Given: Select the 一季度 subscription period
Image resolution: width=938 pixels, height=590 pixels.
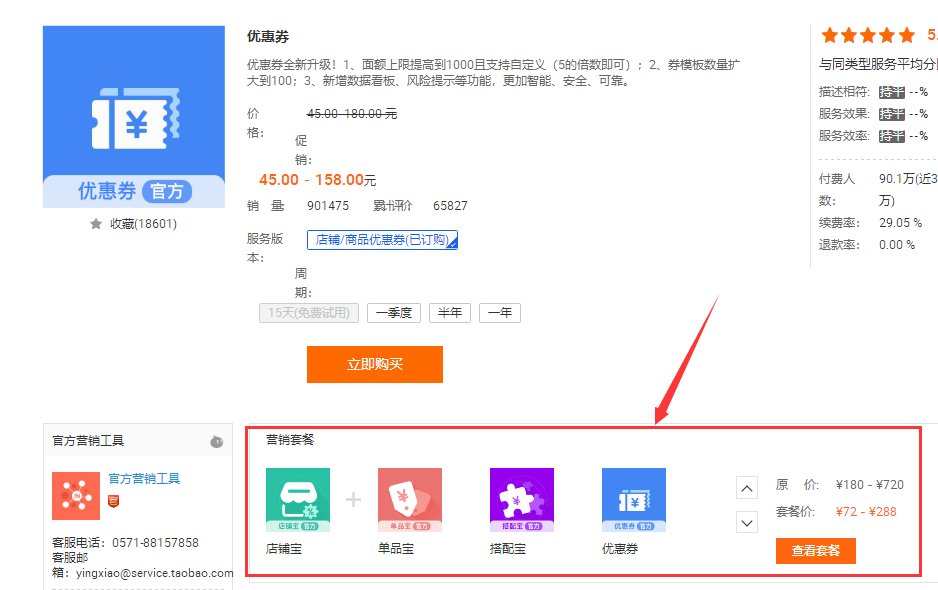Looking at the screenshot, I should [394, 312].
